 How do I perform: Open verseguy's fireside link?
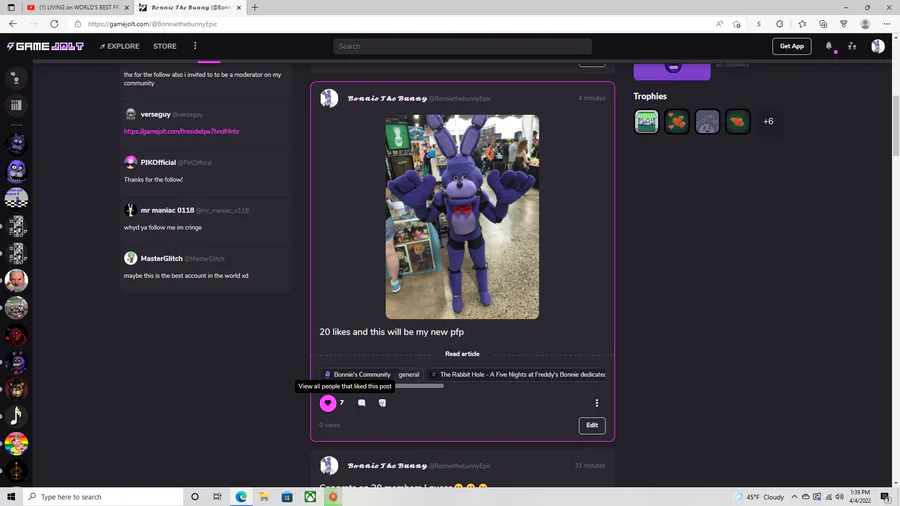coord(181,131)
